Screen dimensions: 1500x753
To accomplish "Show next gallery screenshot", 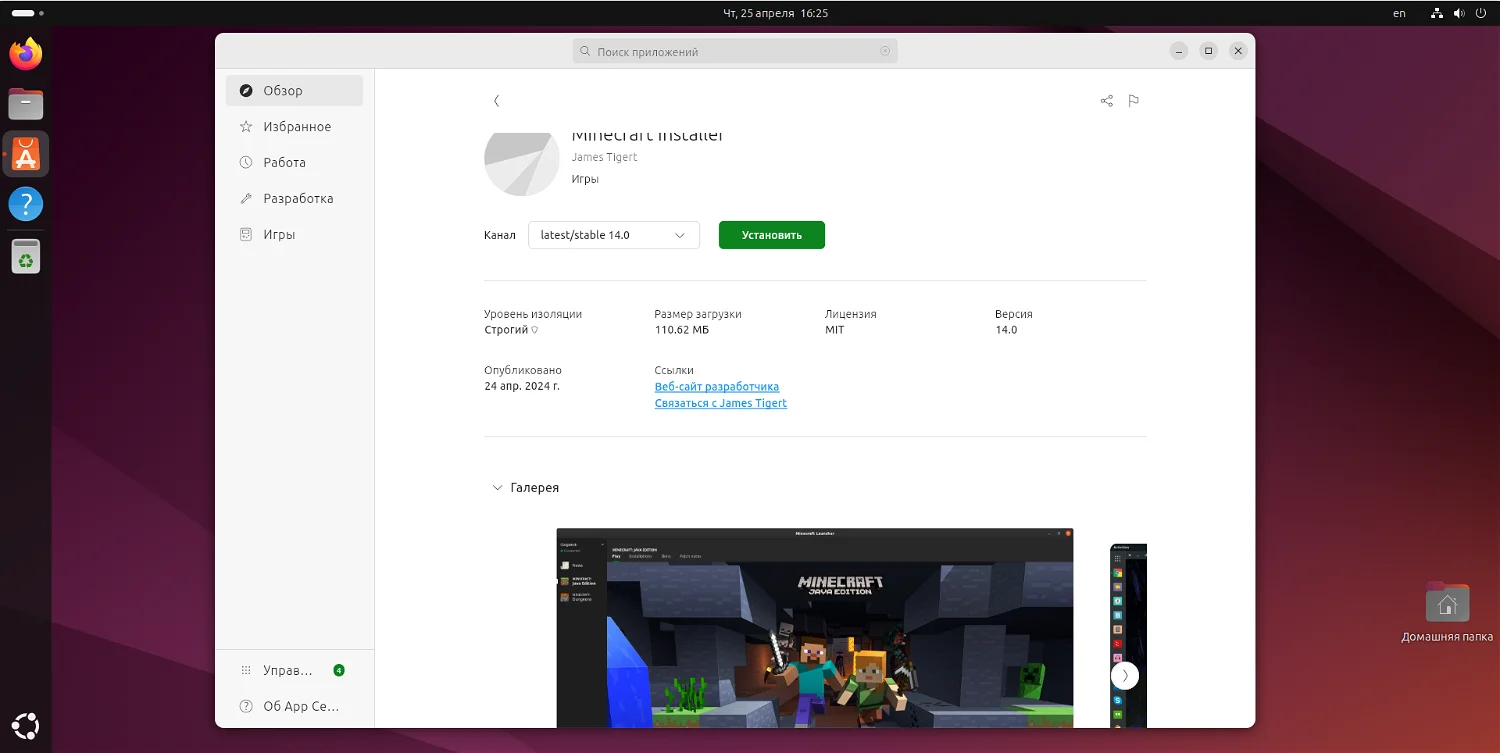I will point(1125,675).
